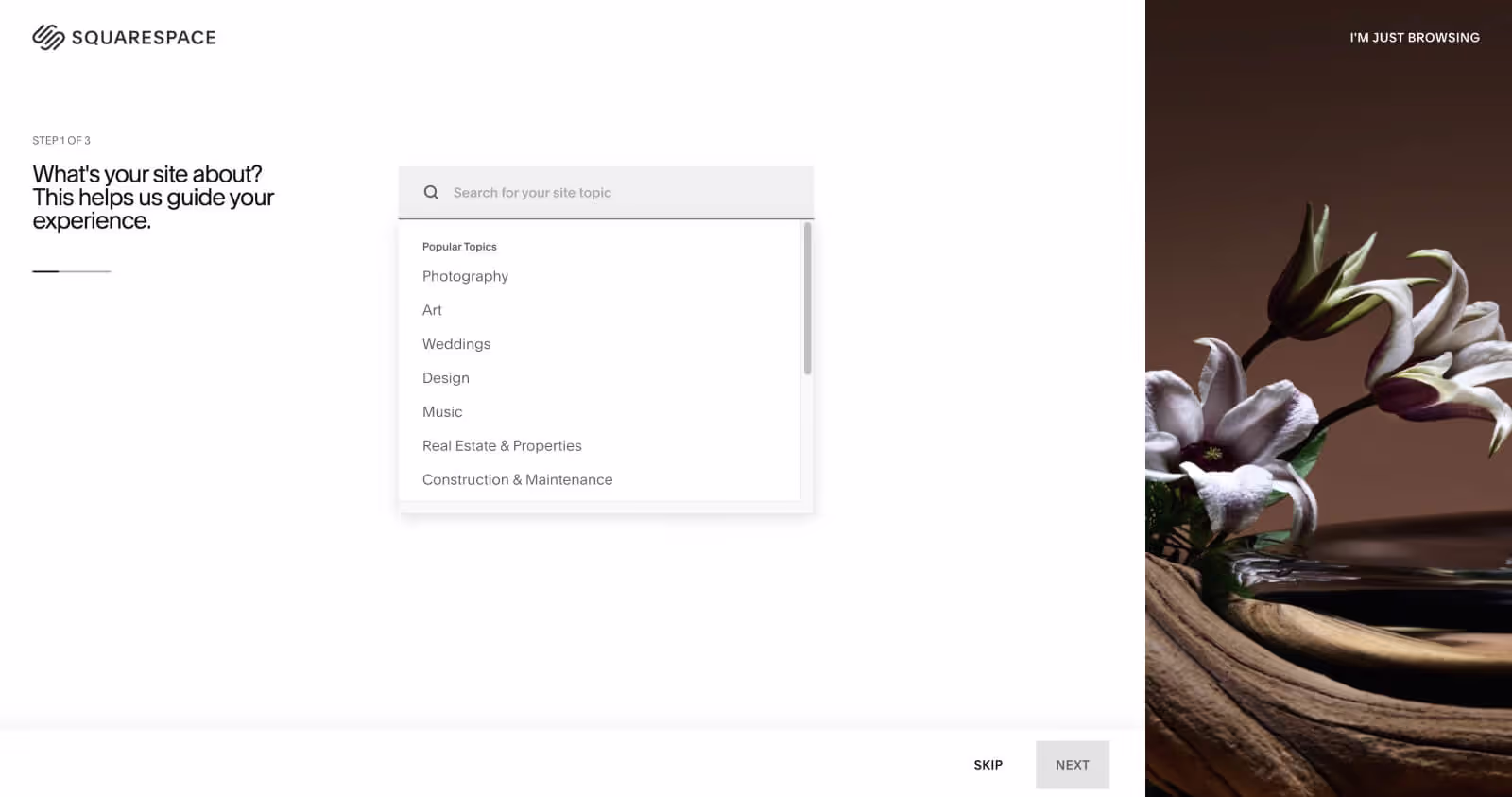Click the STEP 1 OF 3 label
The width and height of the screenshot is (1512, 797).
(61, 140)
